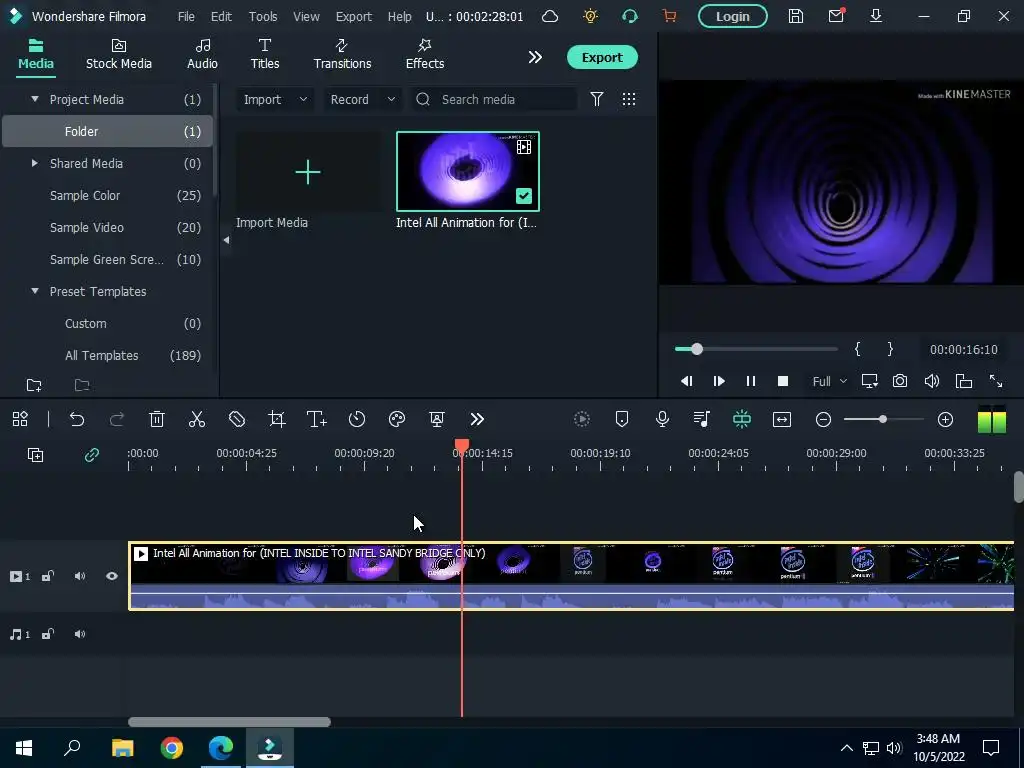
Task: Enter fullscreen preview with arrows icon
Action: tap(996, 381)
